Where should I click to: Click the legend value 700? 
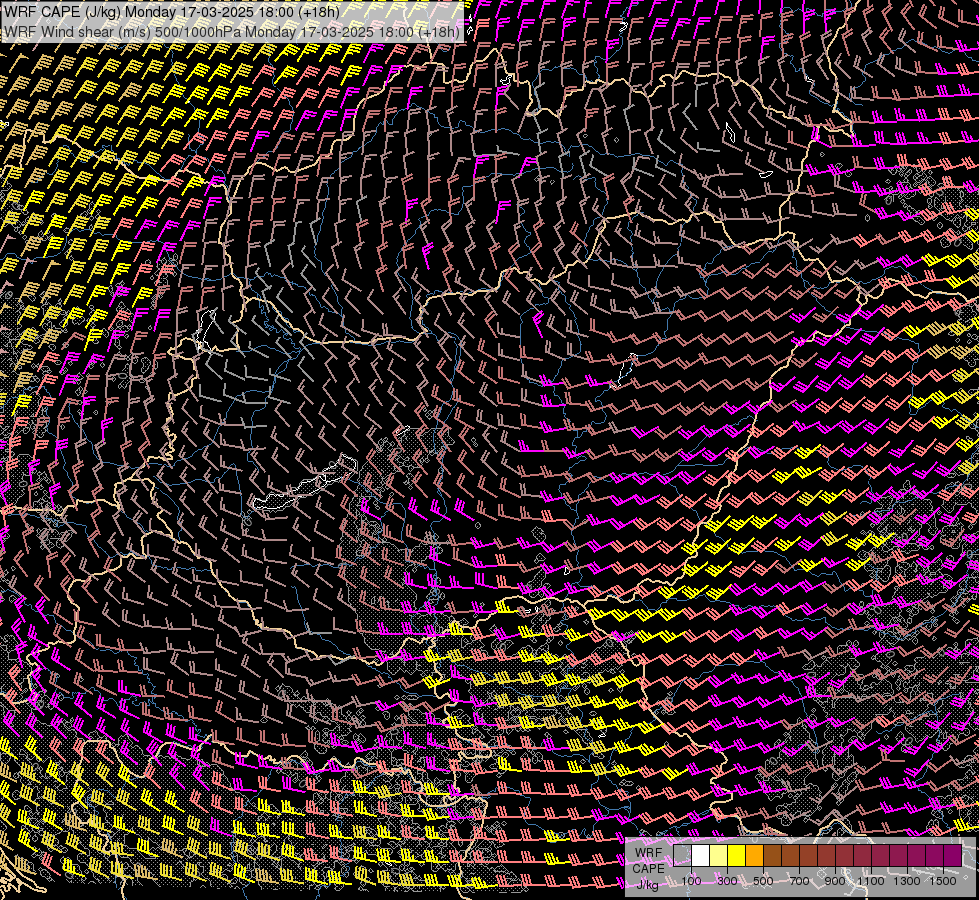[799, 881]
